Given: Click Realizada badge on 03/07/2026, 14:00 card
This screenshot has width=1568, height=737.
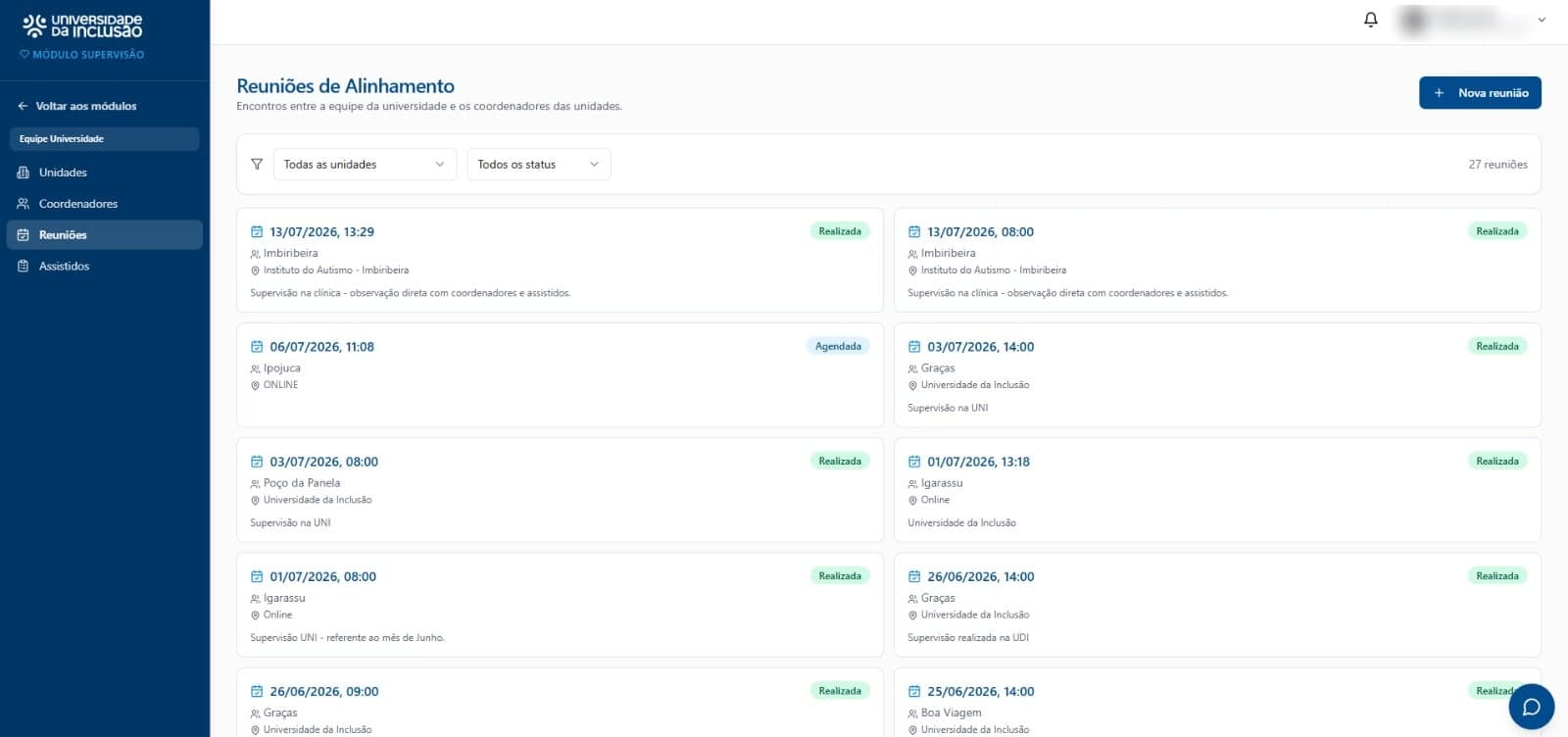Looking at the screenshot, I should pos(1497,347).
